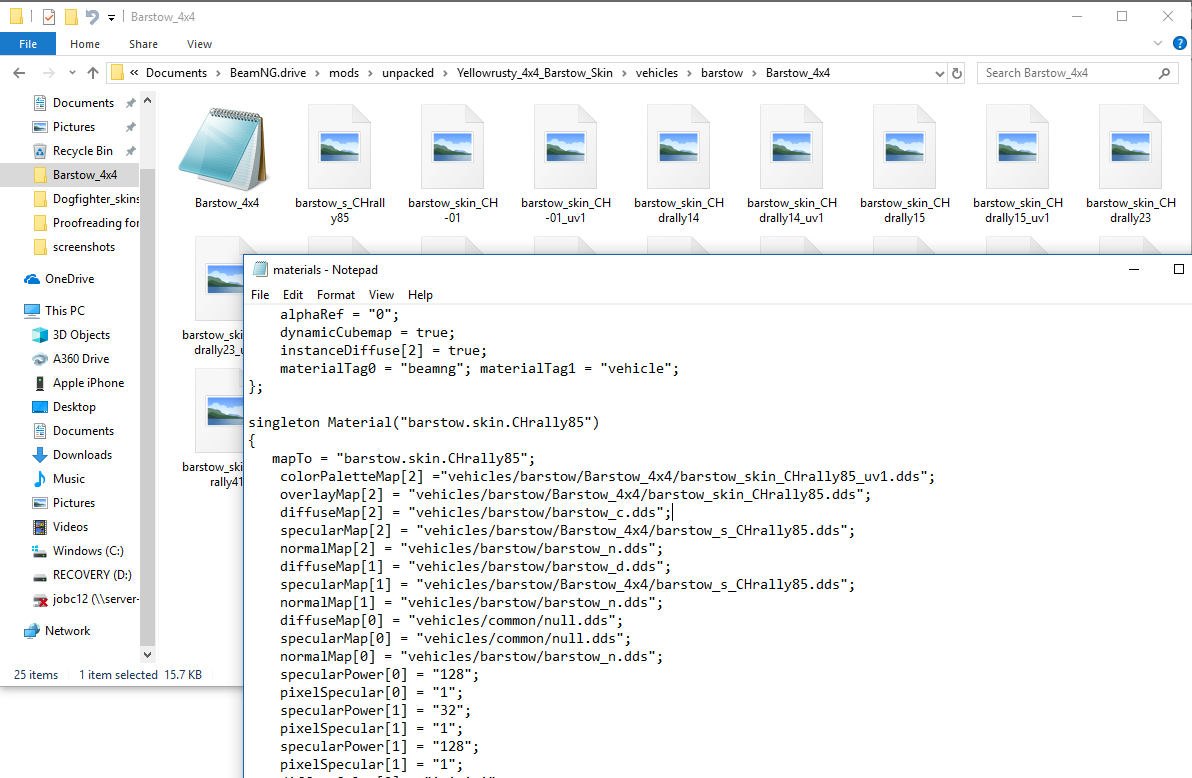Screen dimensions: 1192x778
Task: Click the Forward navigation arrow
Action: point(48,73)
